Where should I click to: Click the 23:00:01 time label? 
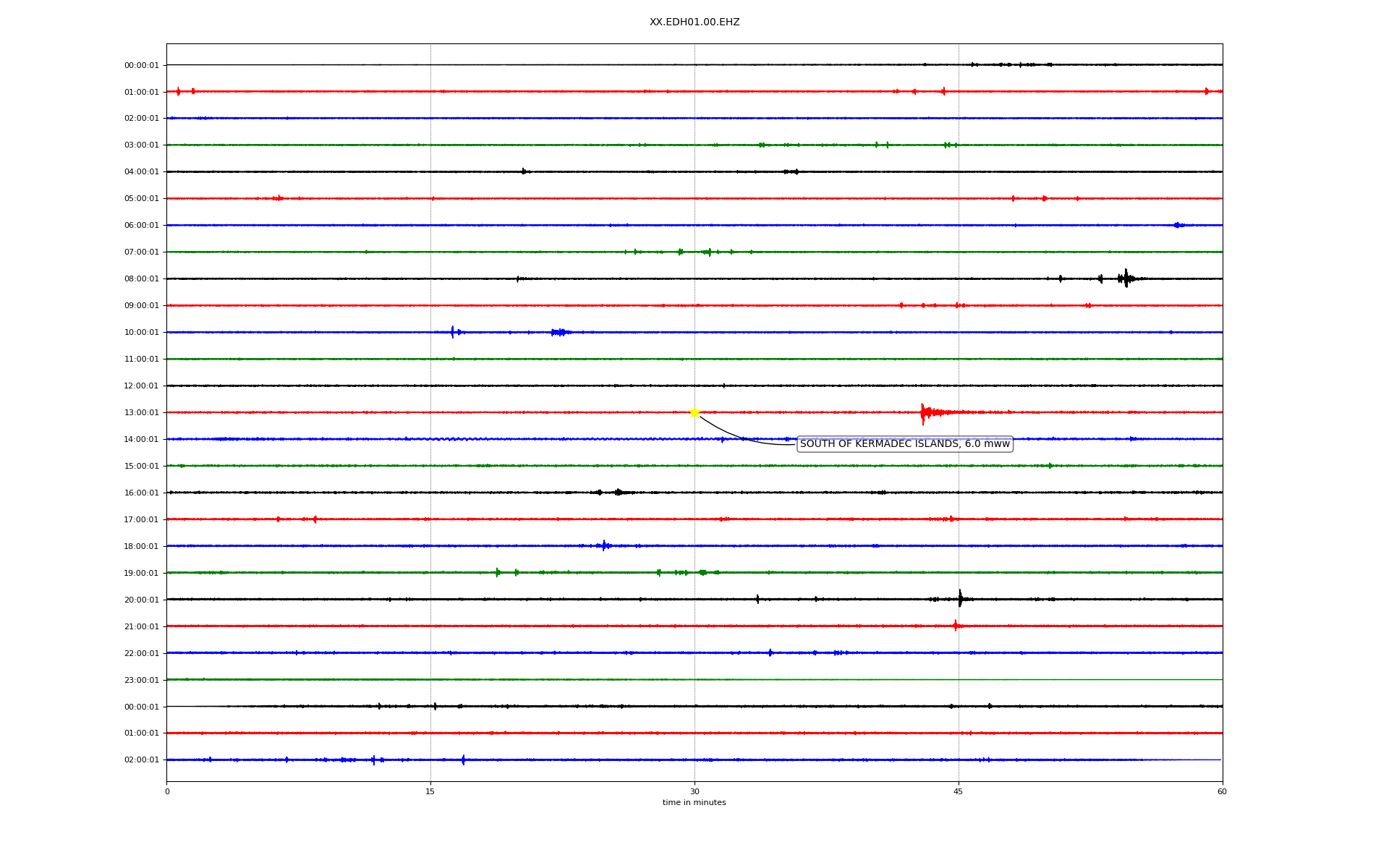pos(141,680)
